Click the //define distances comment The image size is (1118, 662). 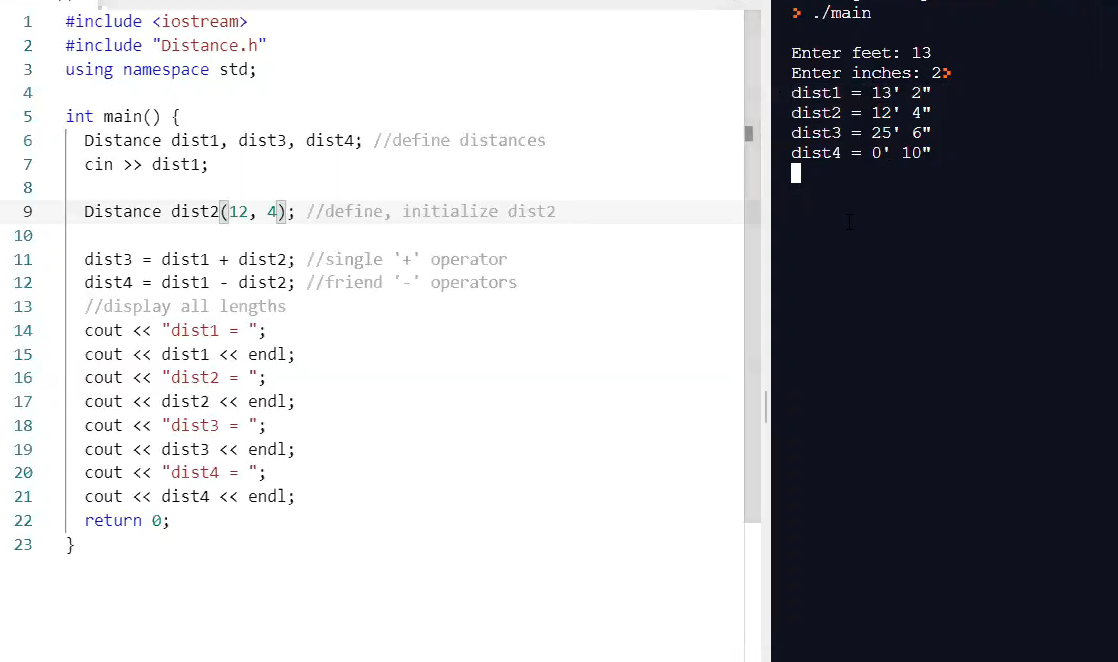point(459,140)
